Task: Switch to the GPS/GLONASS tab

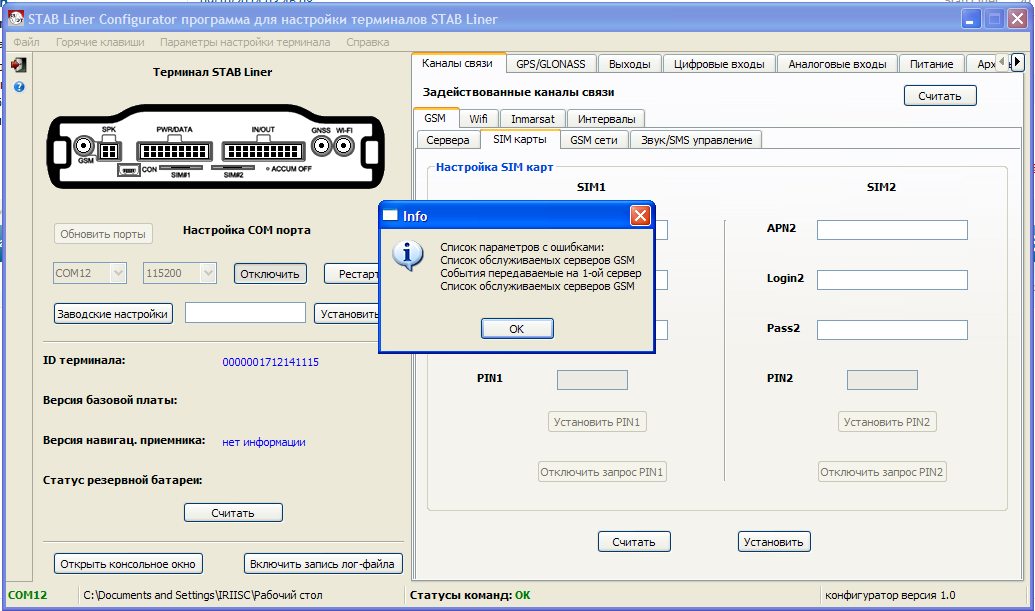Action: pos(551,64)
